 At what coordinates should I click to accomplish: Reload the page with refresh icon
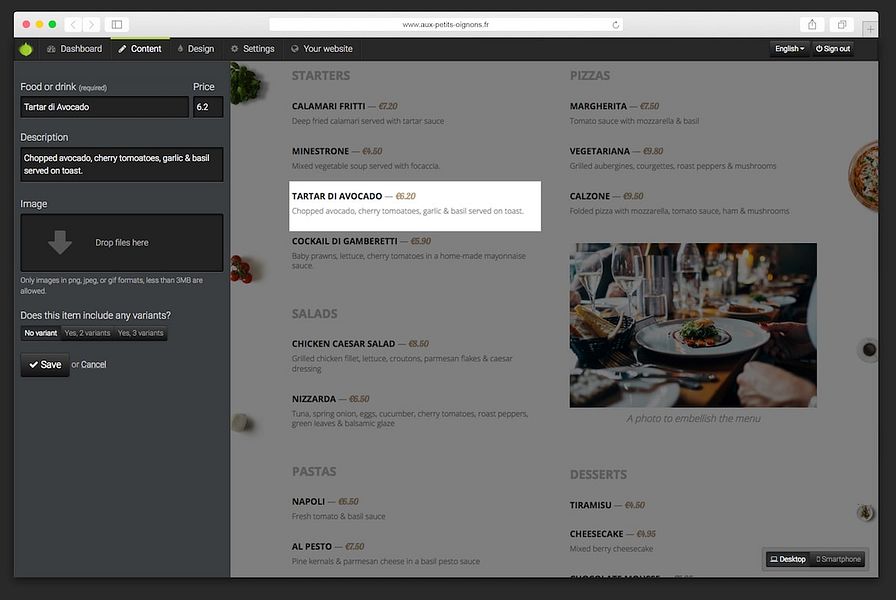[x=615, y=25]
